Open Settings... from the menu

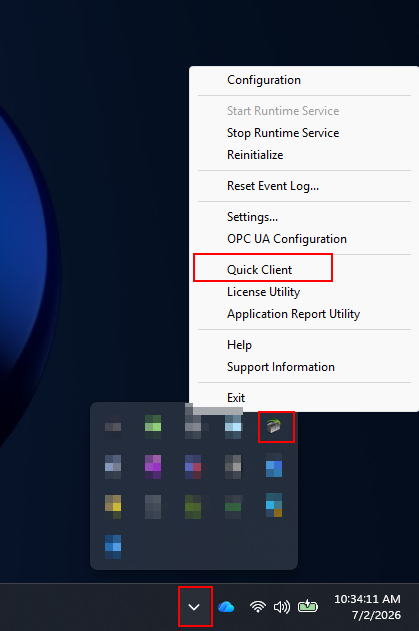[252, 217]
